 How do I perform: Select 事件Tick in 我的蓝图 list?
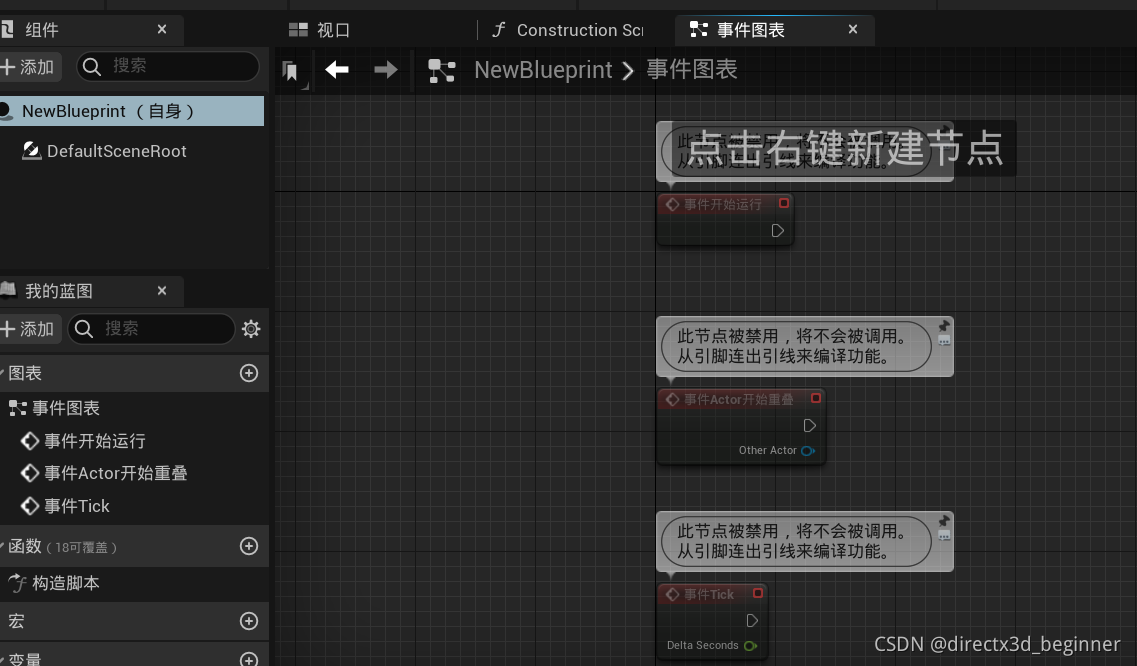tap(76, 506)
